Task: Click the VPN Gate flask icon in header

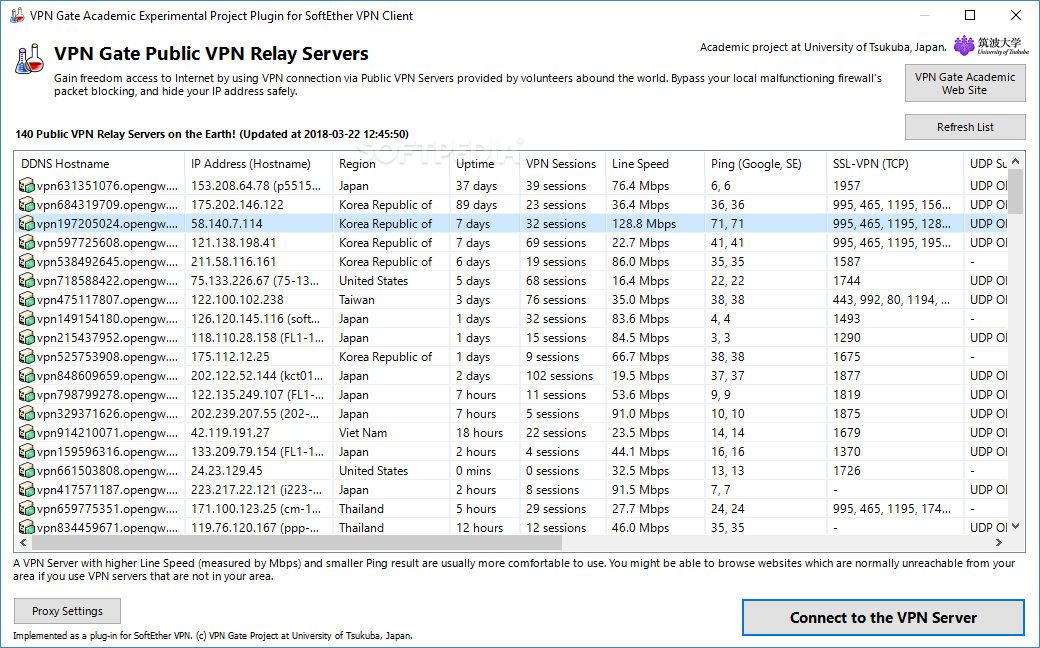Action: tap(29, 59)
